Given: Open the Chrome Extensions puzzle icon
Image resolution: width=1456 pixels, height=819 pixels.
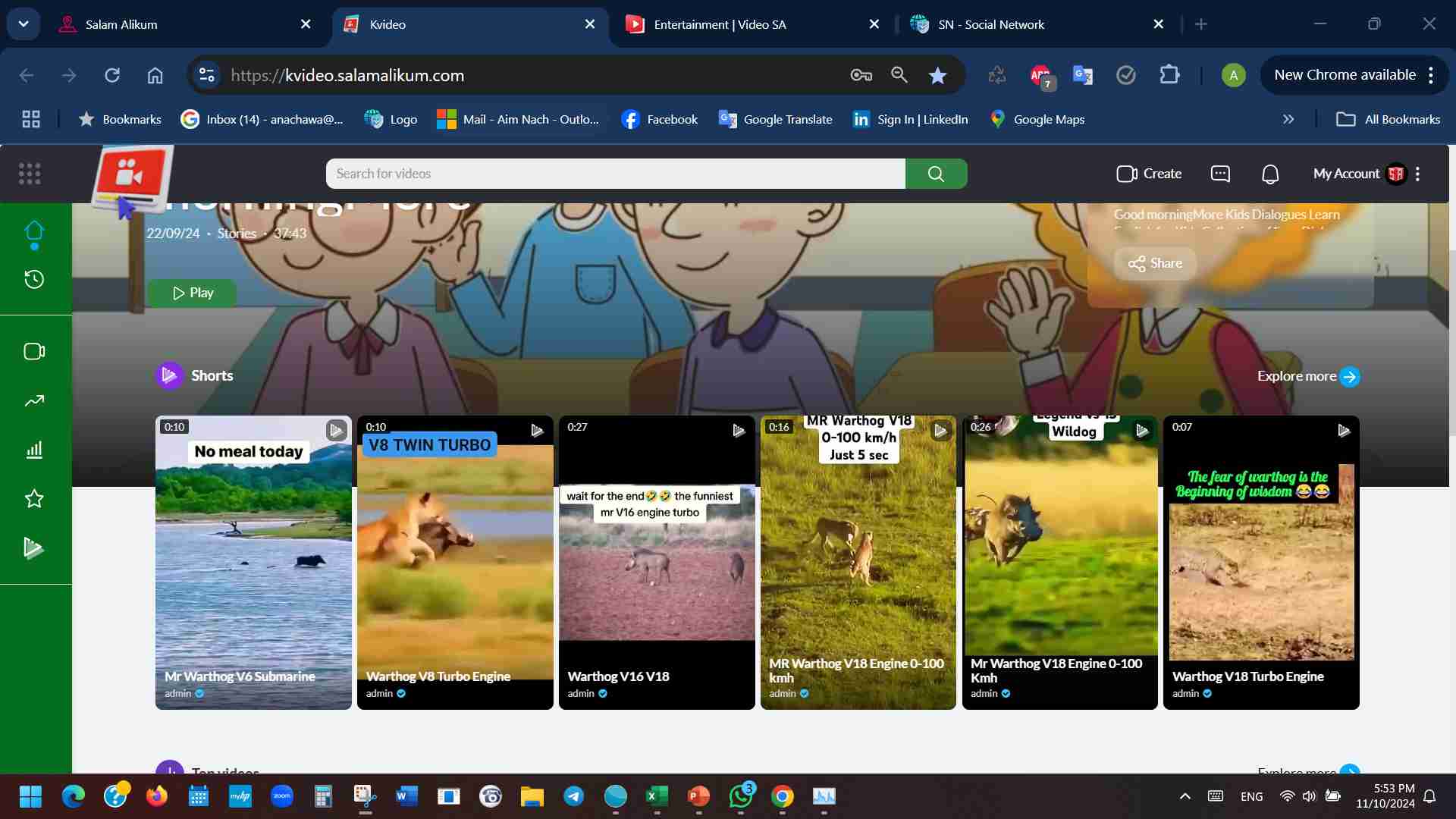Looking at the screenshot, I should coord(1169,75).
